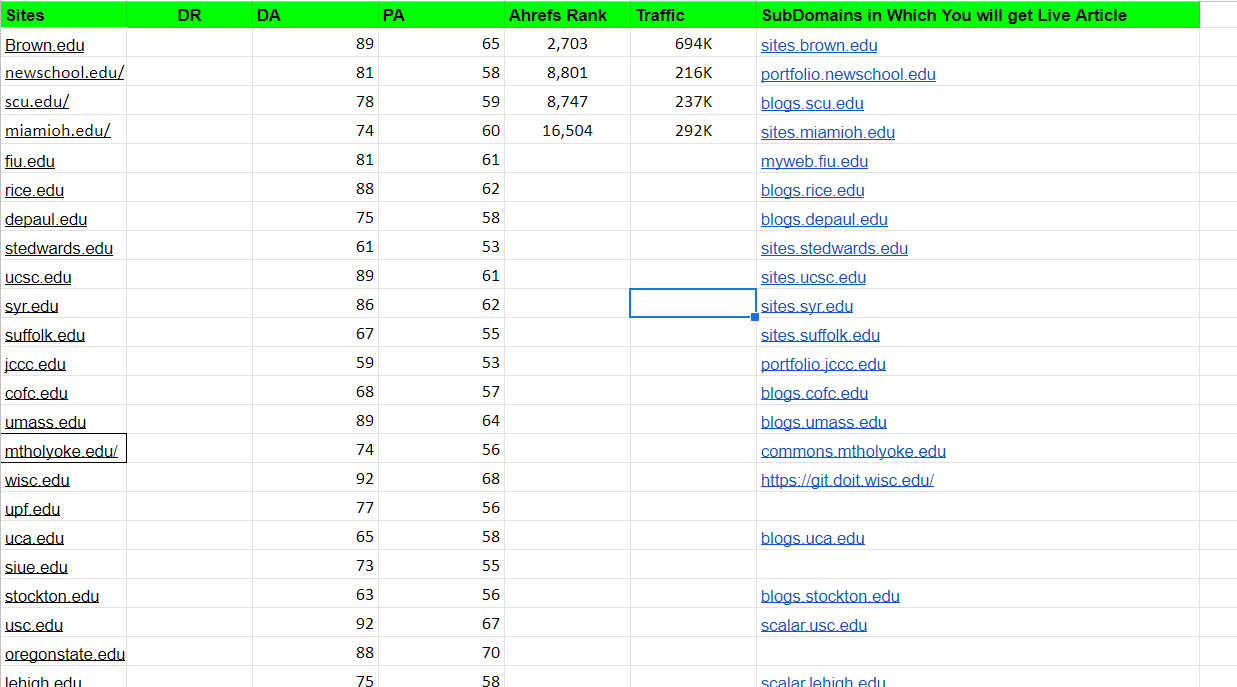Image resolution: width=1237 pixels, height=687 pixels.
Task: Select the stockton.edu cell
Action: [64, 596]
